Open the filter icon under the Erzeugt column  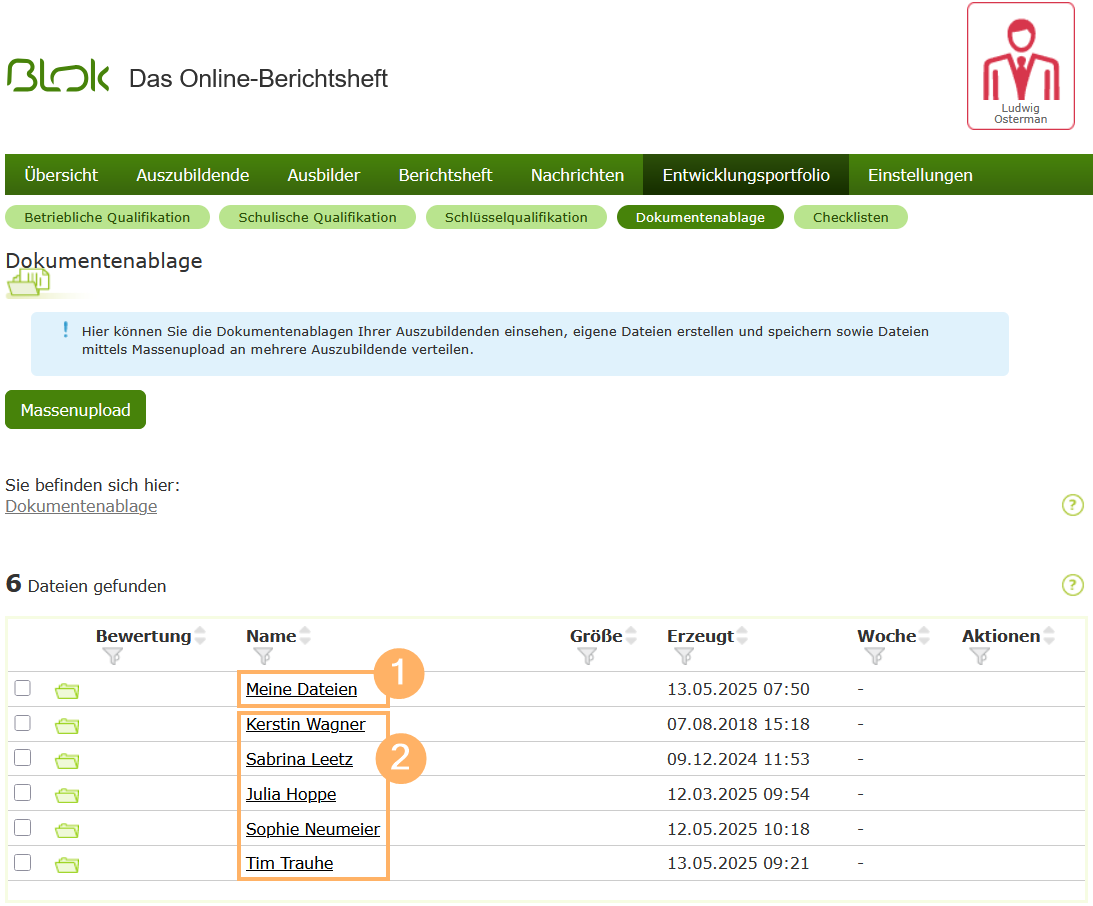pos(684,656)
